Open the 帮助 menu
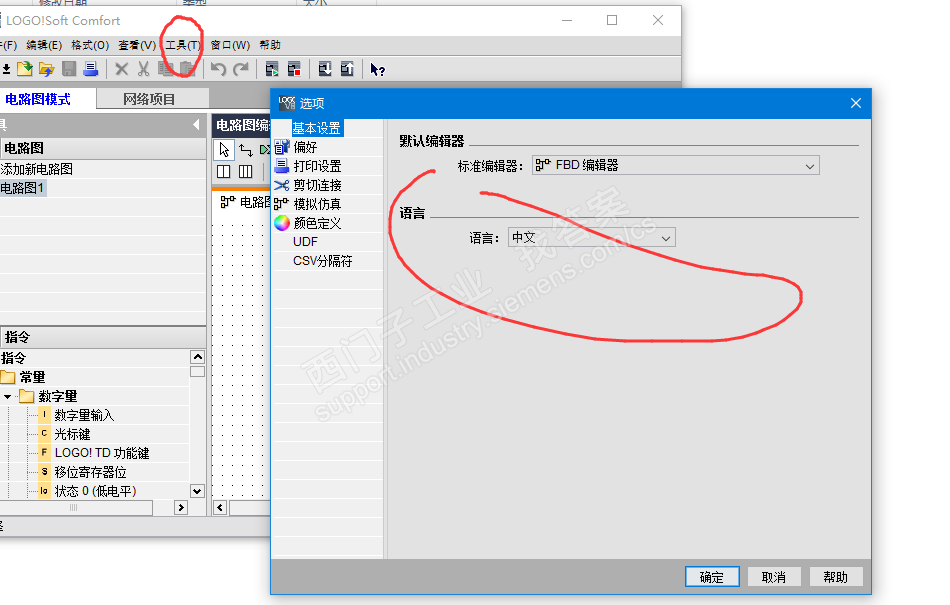 (x=270, y=45)
